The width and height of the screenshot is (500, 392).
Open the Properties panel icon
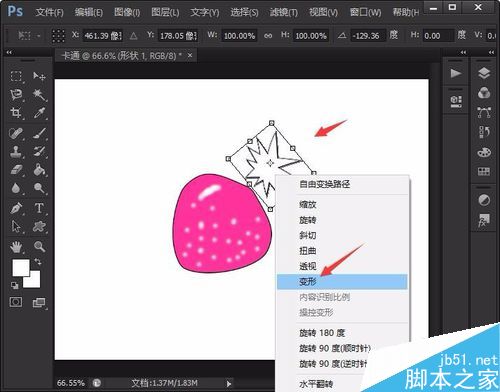[x=456, y=101]
